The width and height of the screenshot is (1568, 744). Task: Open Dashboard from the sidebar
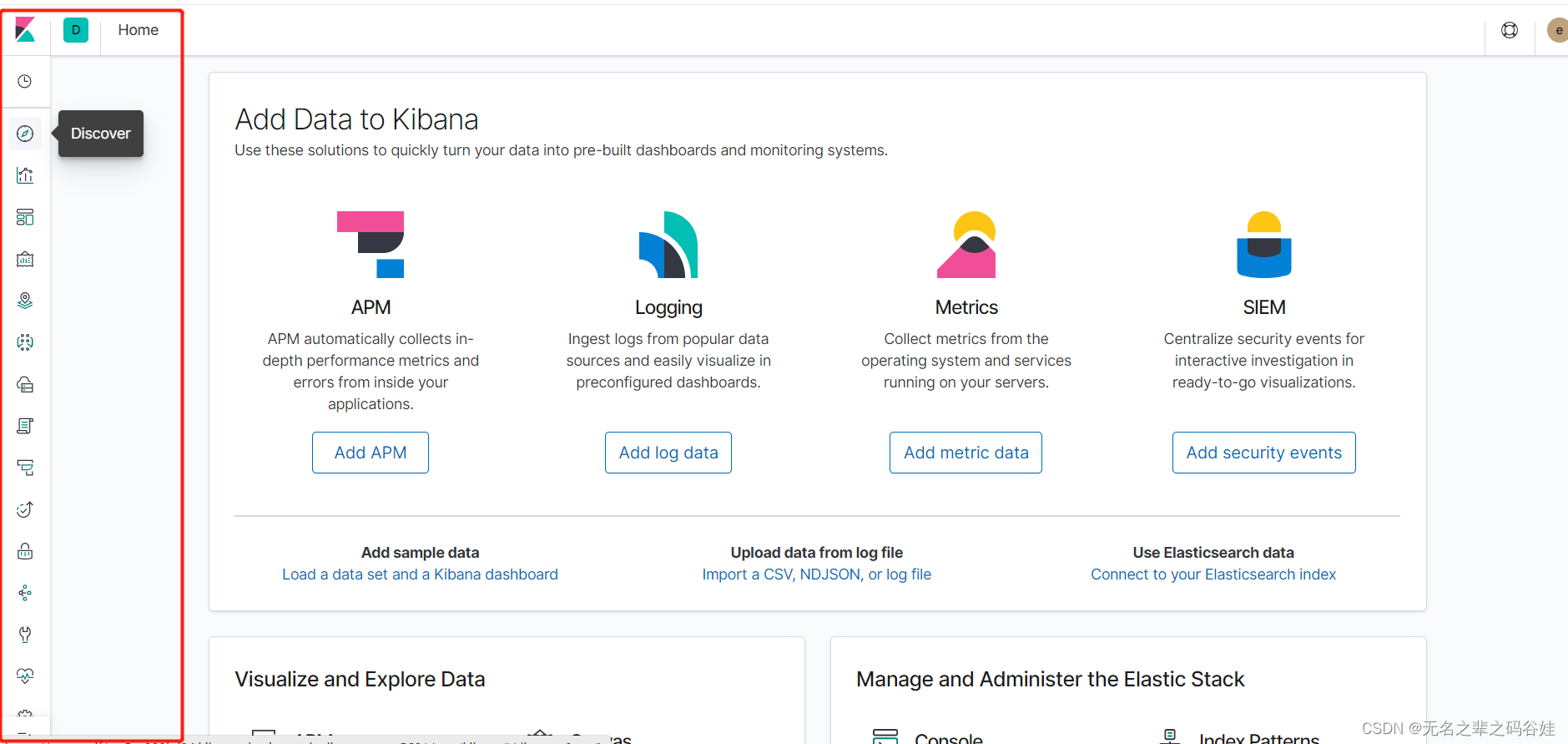click(x=25, y=217)
